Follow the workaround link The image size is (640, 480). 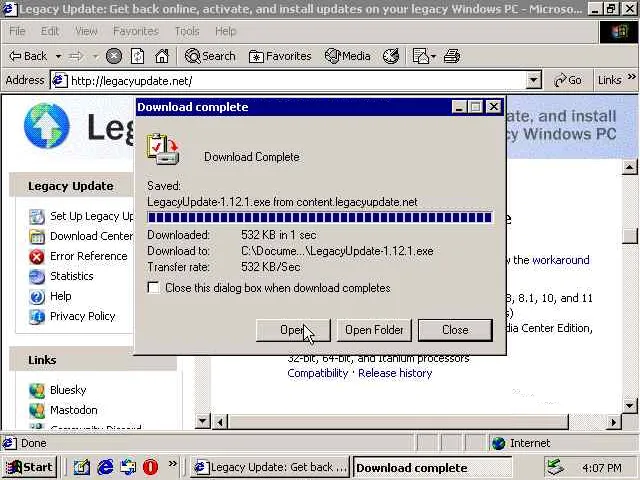(561, 260)
